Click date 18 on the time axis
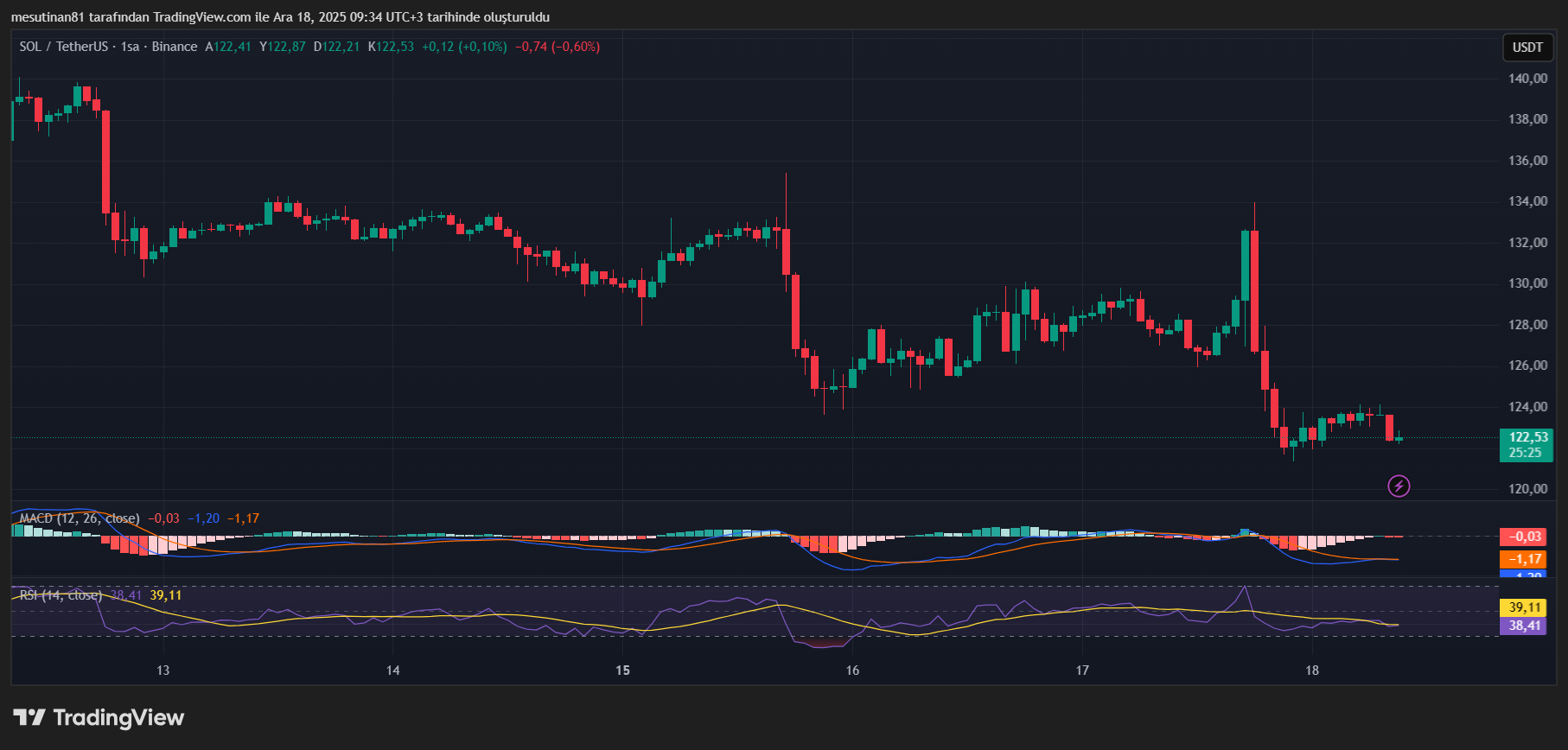 tap(1312, 671)
